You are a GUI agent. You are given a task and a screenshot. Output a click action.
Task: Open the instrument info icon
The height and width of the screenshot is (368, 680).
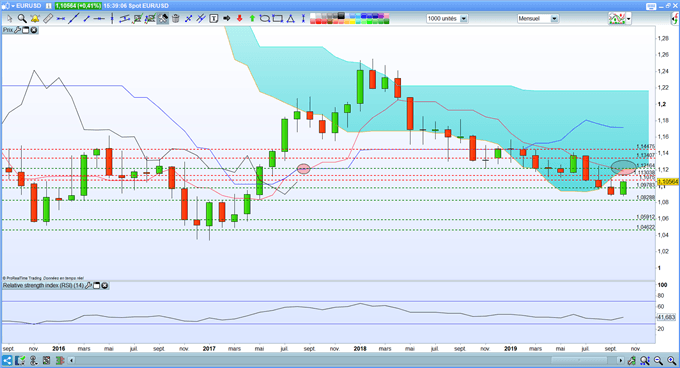click(x=48, y=6)
